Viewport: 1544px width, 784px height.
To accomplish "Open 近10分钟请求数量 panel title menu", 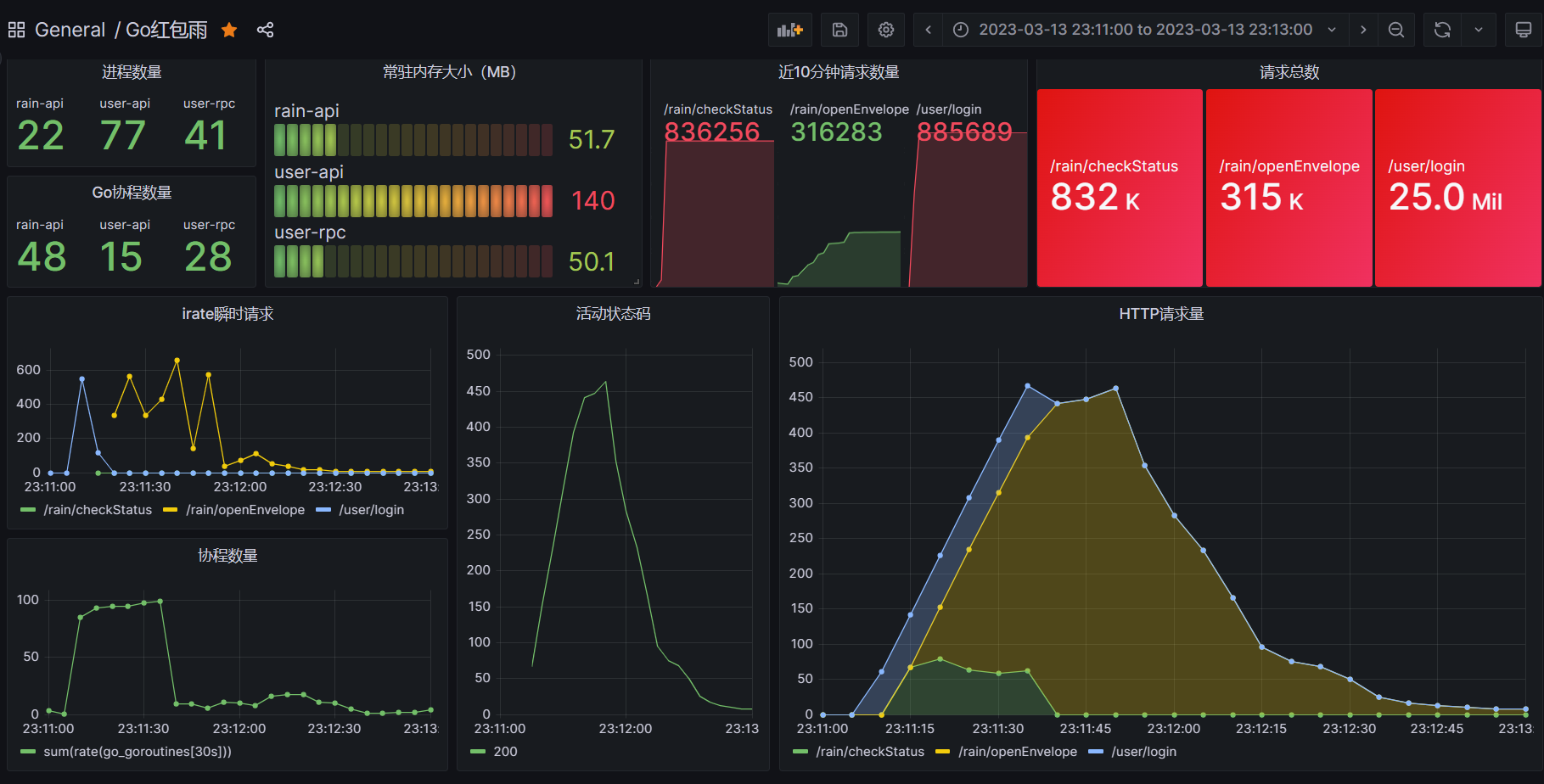I will [x=839, y=72].
